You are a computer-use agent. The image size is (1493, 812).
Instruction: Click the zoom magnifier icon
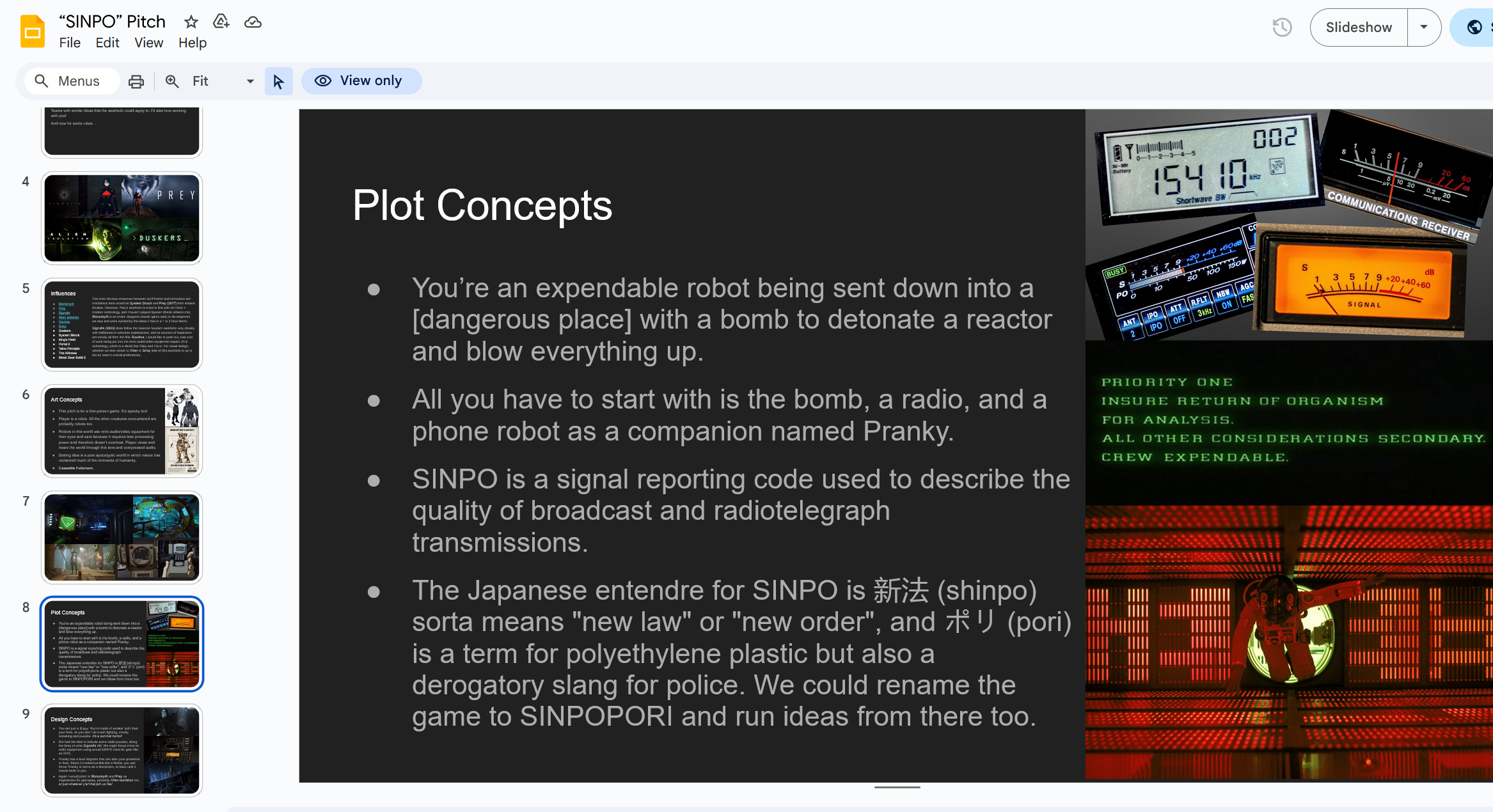pos(172,81)
